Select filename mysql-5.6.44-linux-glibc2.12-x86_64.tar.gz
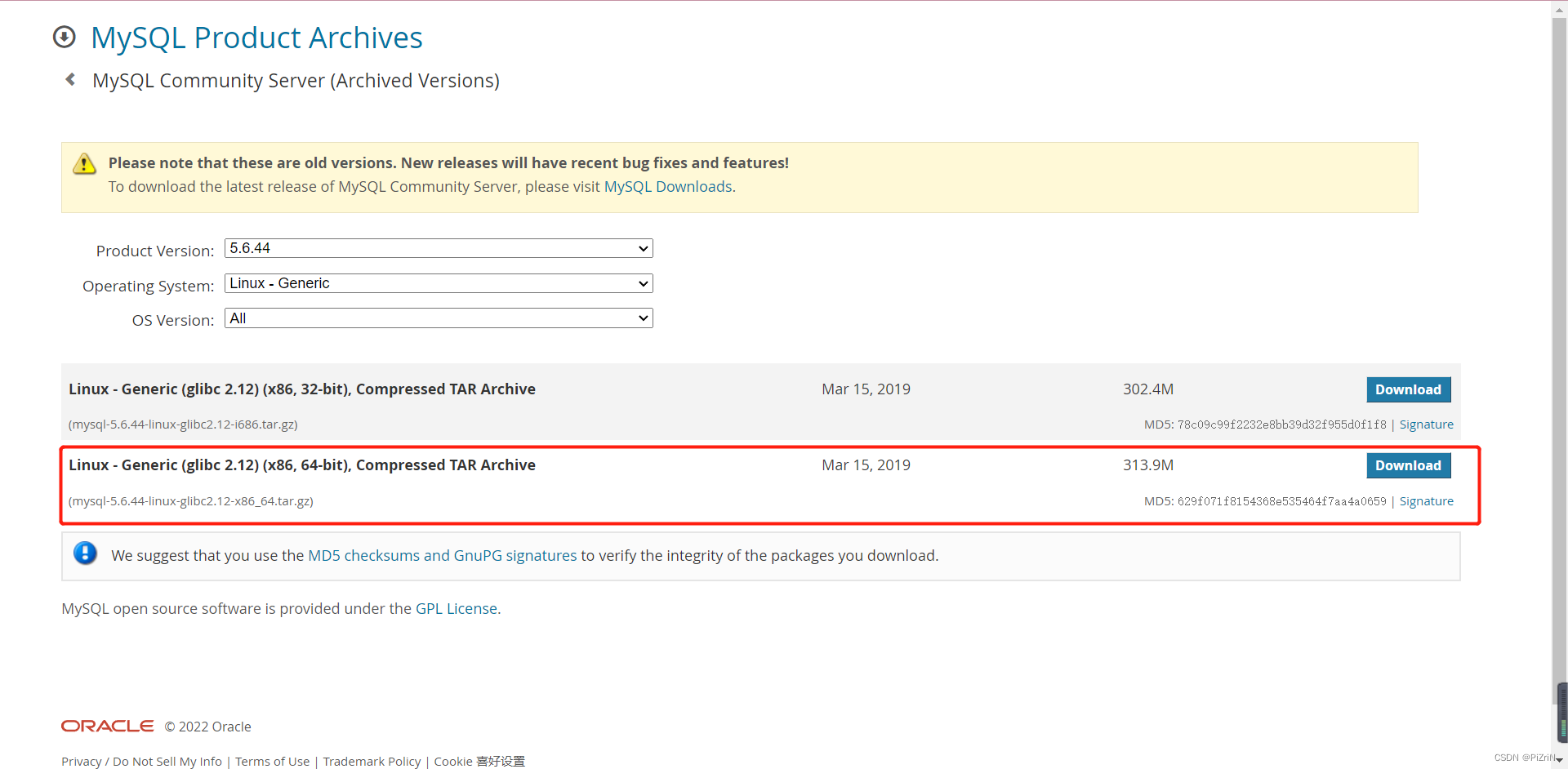 click(191, 501)
